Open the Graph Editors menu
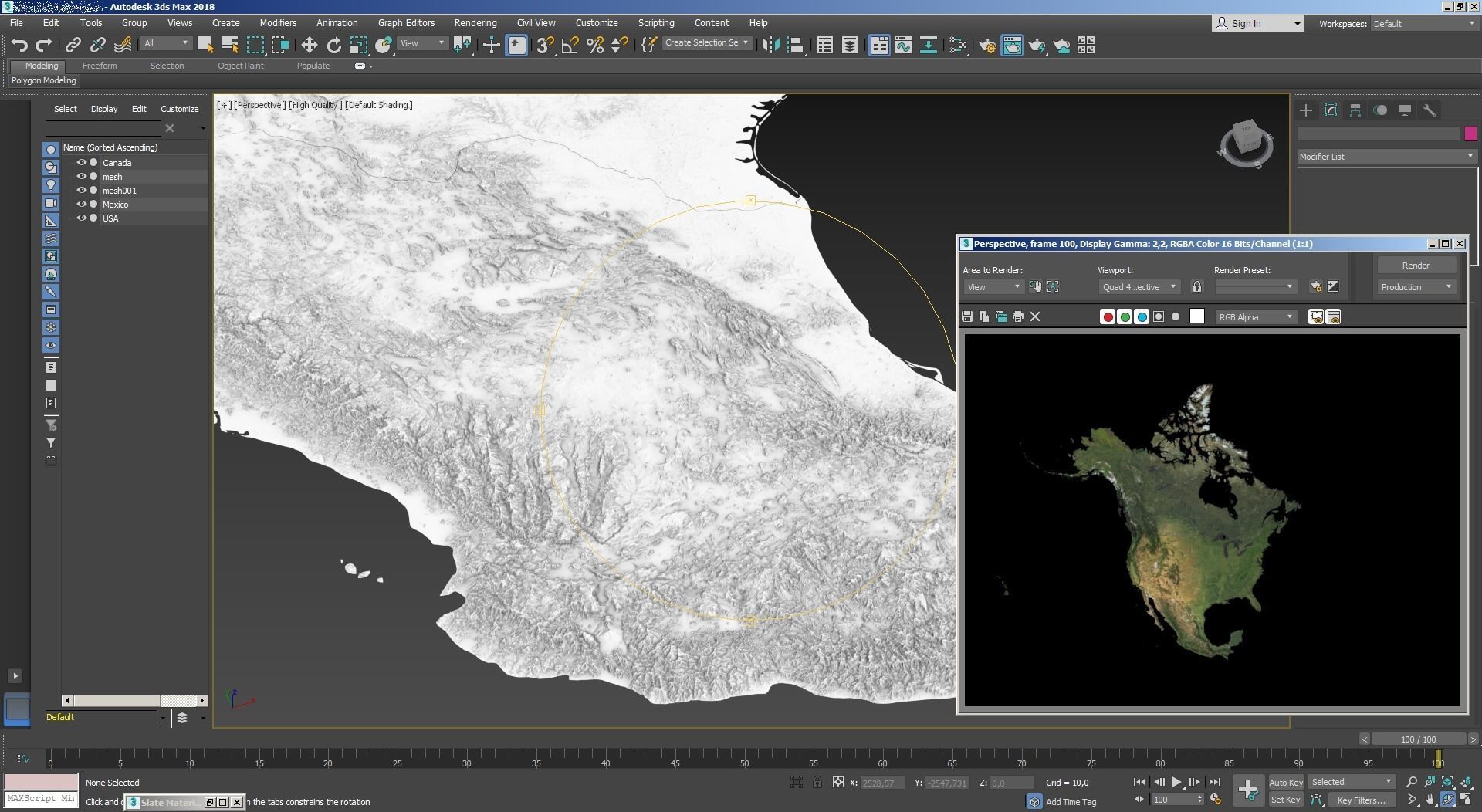 [406, 23]
